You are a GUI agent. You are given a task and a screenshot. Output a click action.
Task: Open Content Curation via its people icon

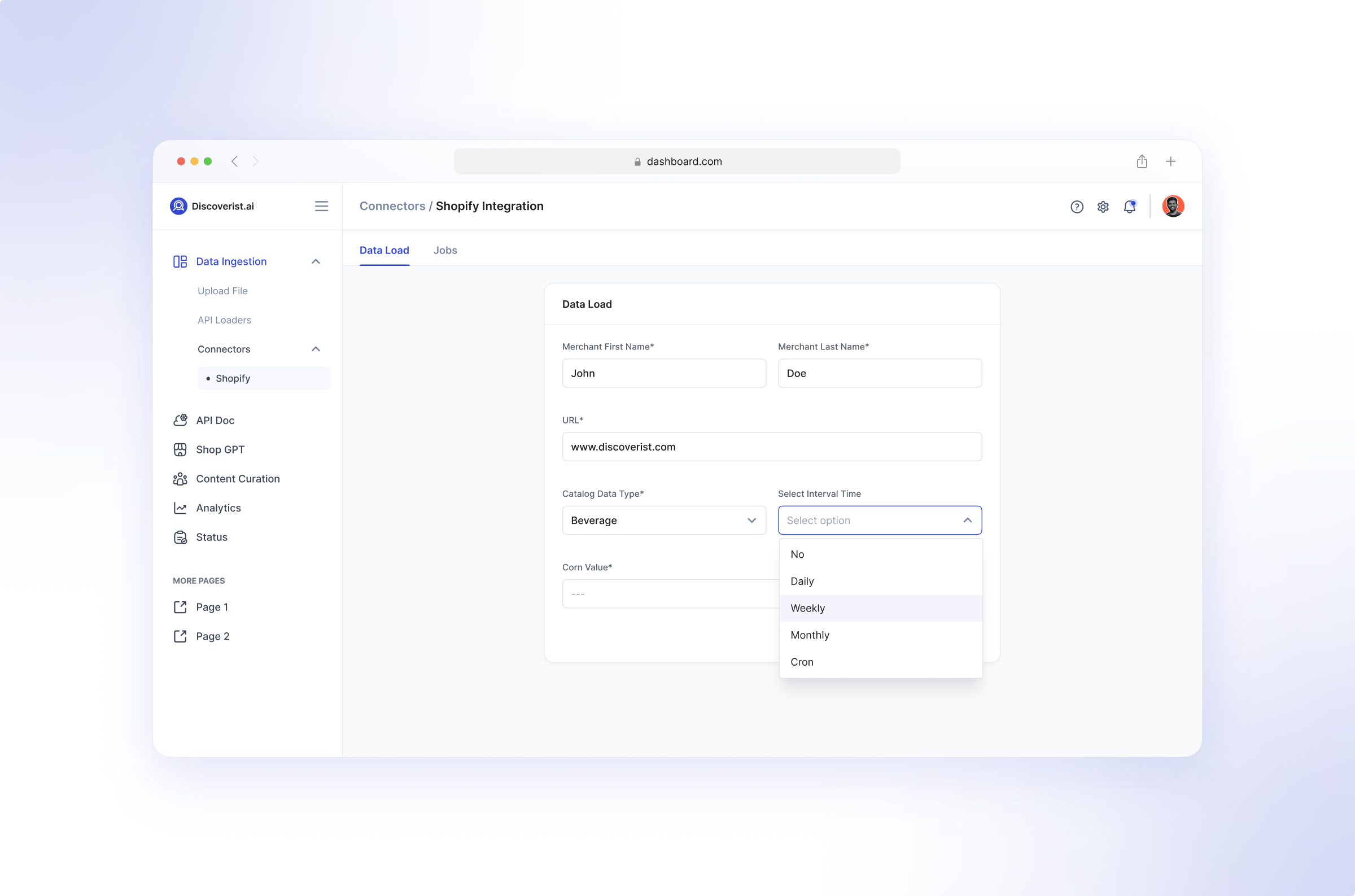click(180, 479)
